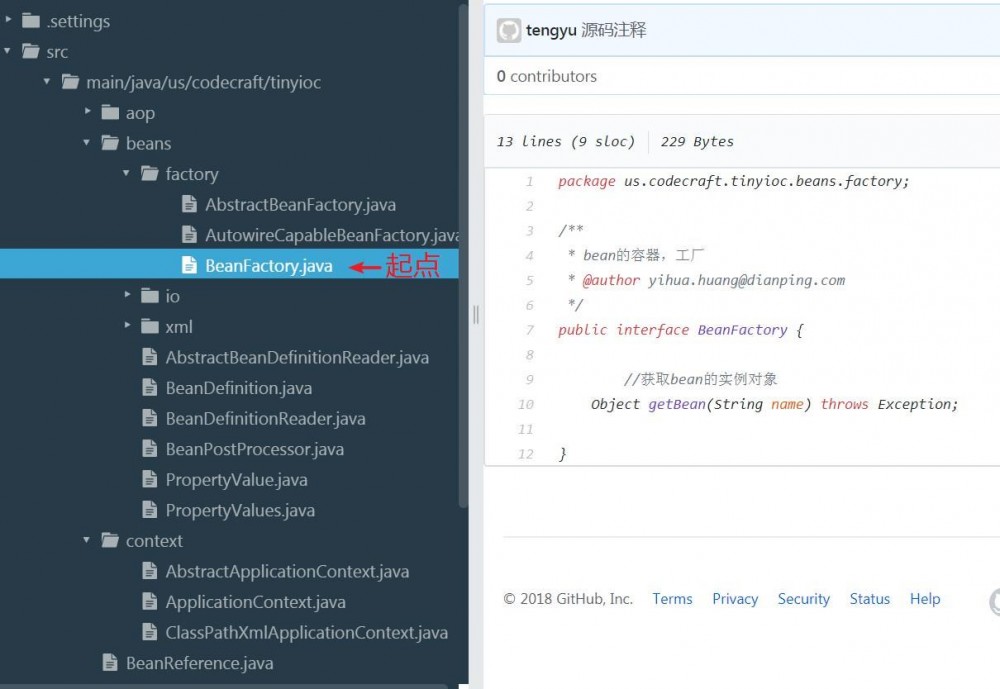Click the AbstractApplicationContext.java file icon

[x=150, y=570]
